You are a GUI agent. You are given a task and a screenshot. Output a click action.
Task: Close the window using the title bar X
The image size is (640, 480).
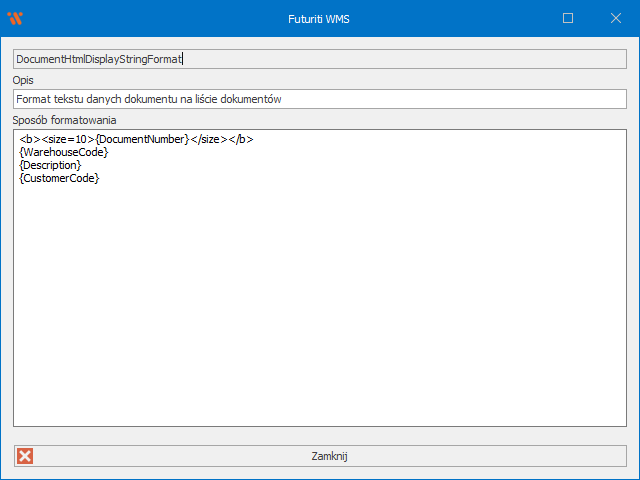tap(616, 18)
